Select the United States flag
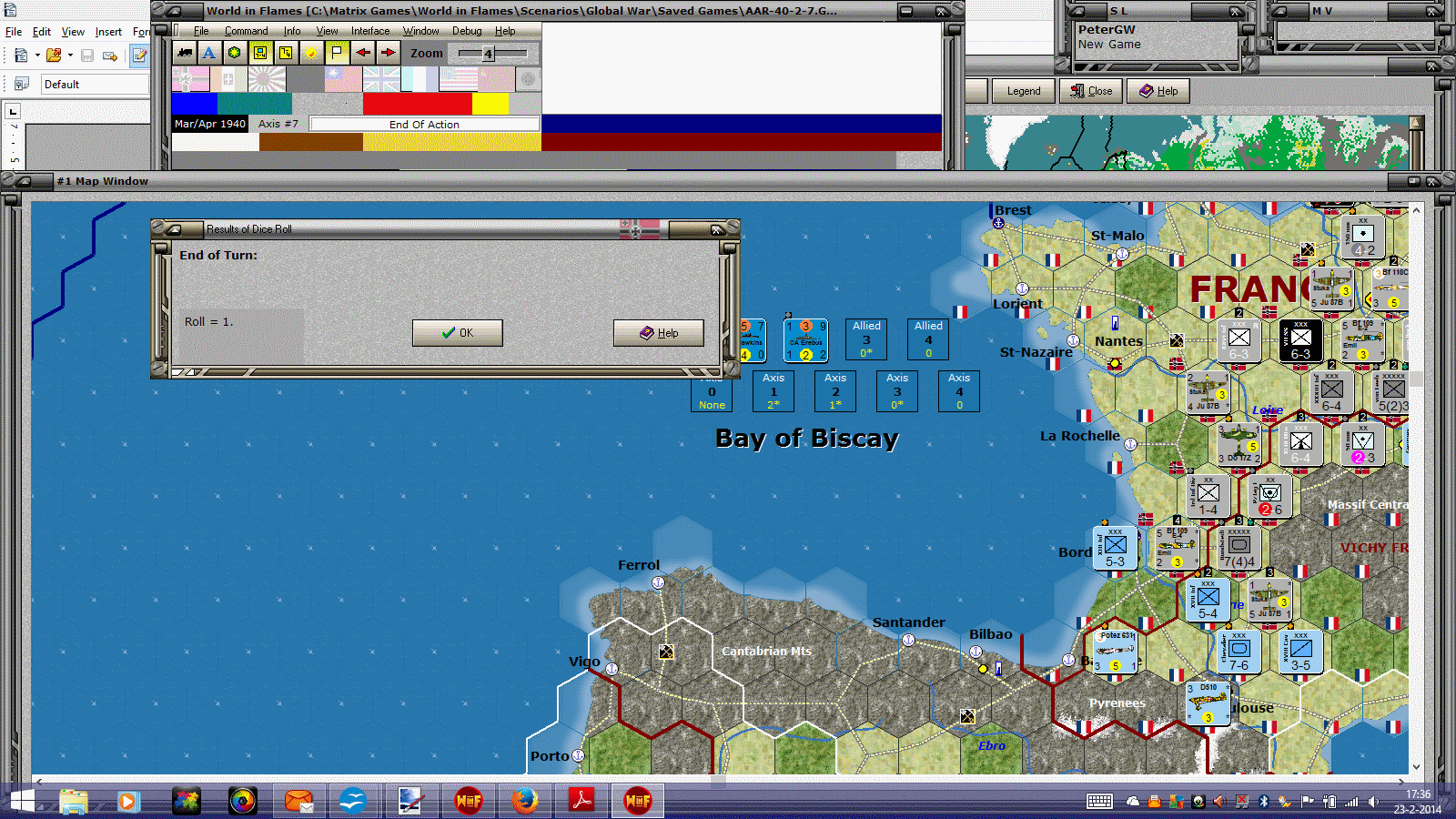This screenshot has width=1456, height=819. 458,79
